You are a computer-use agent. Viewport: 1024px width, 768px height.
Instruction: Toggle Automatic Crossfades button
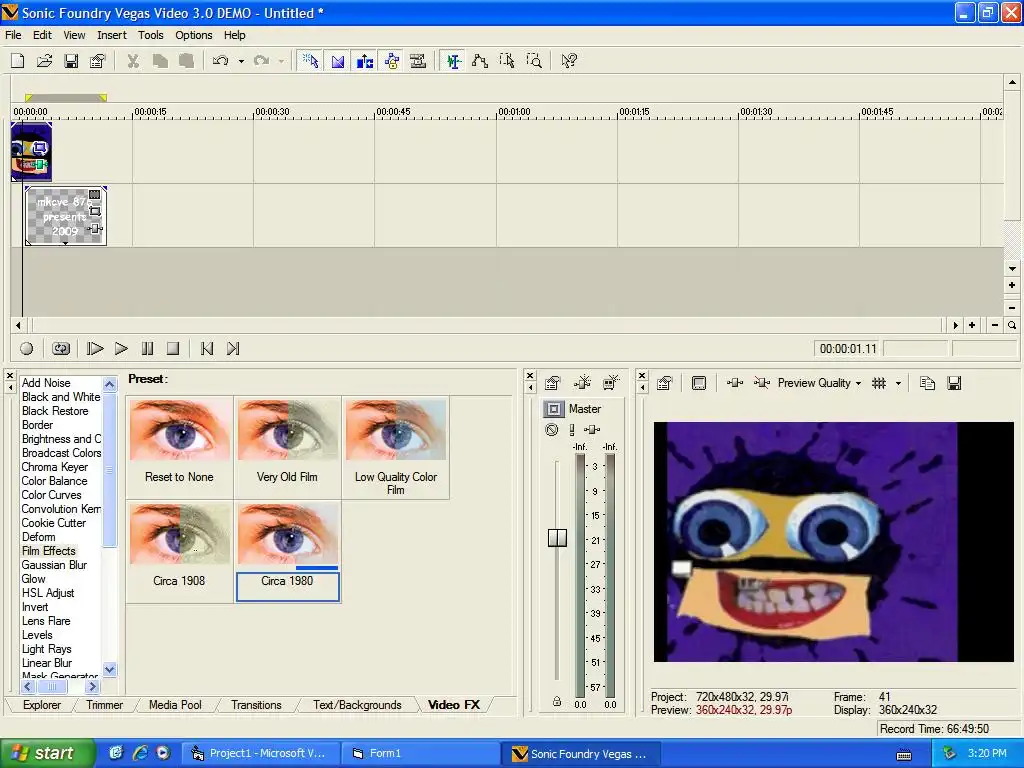[338, 61]
